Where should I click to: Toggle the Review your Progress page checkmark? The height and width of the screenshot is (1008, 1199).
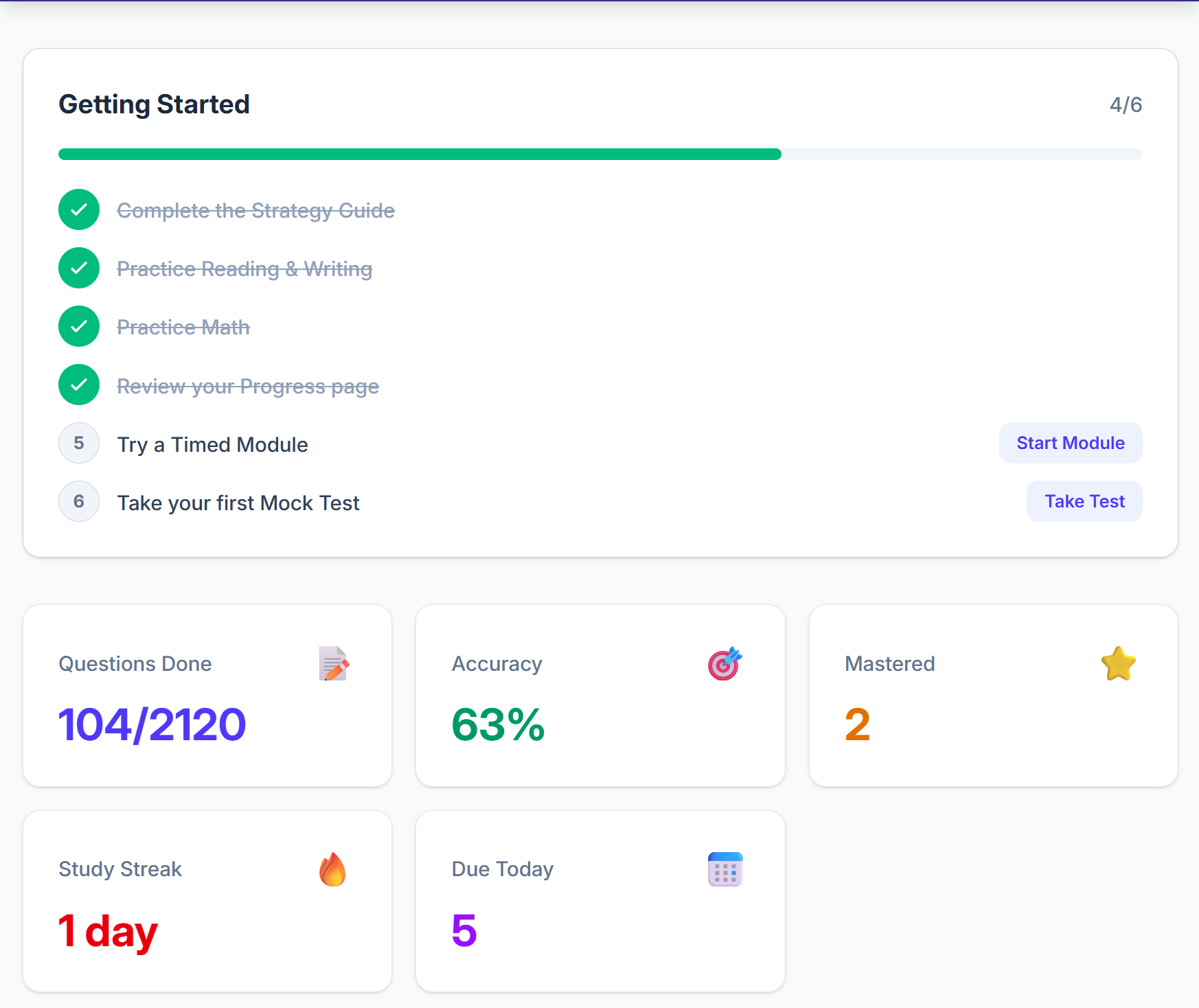click(x=79, y=385)
